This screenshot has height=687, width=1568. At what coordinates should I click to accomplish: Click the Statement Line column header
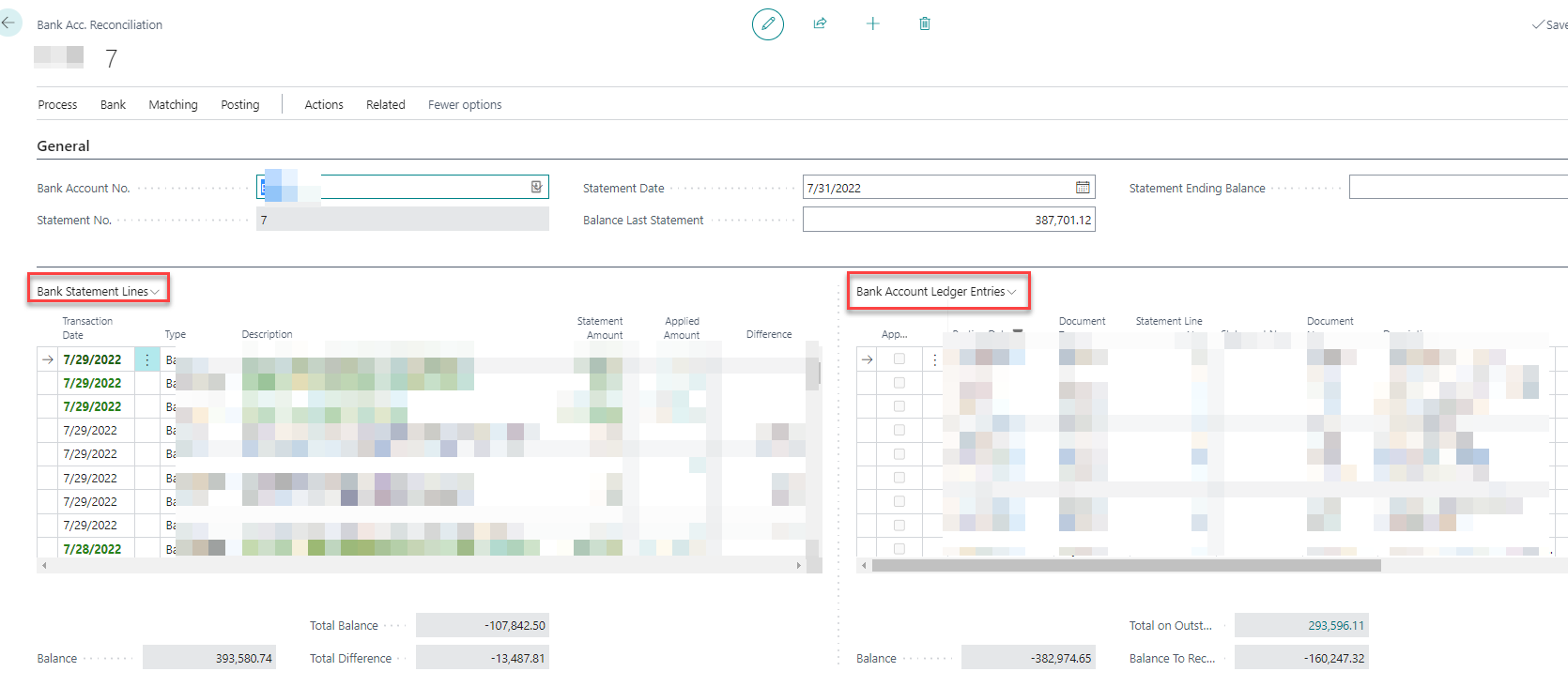(1169, 321)
